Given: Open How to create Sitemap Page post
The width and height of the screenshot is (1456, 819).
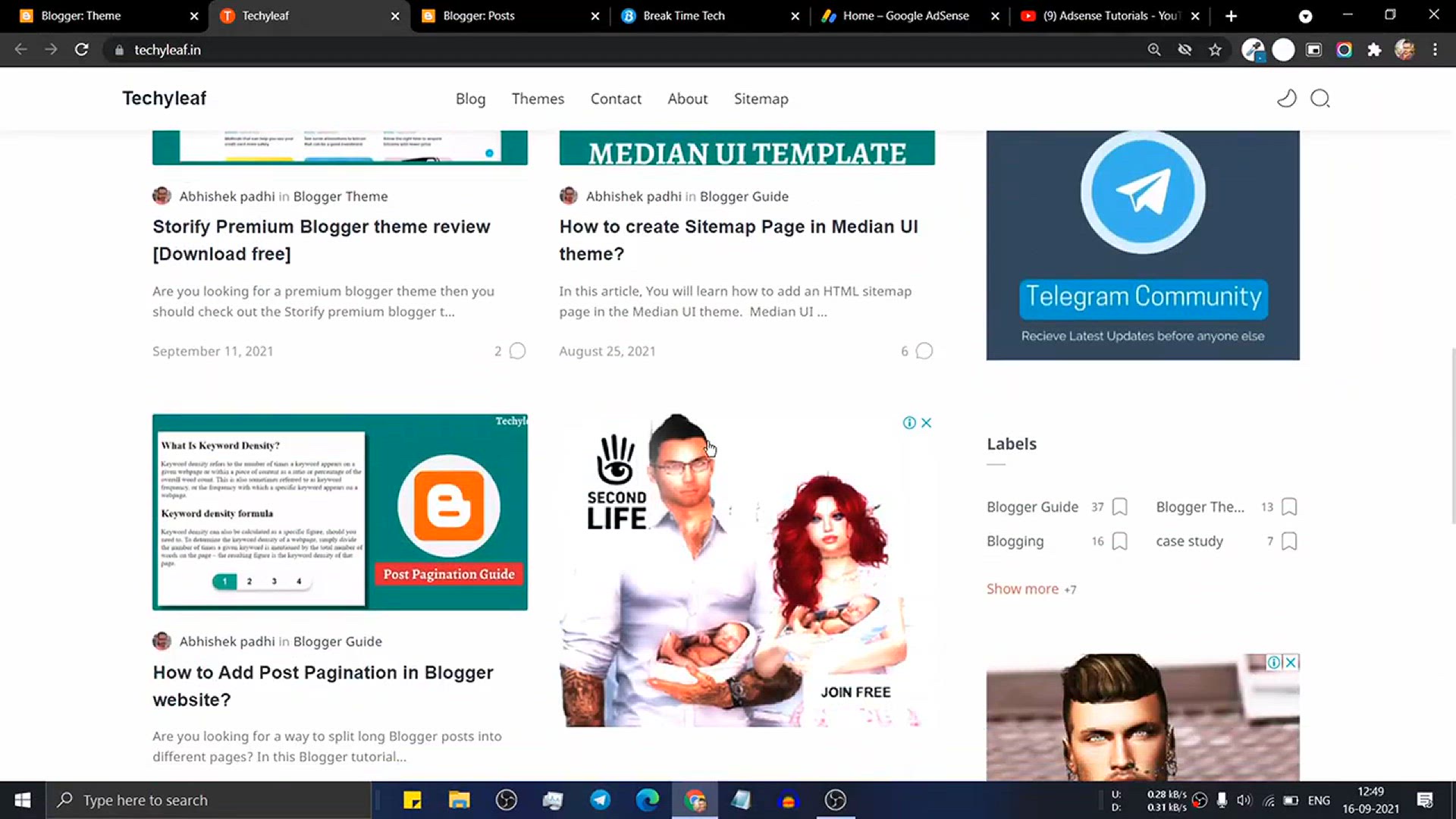Looking at the screenshot, I should click(739, 240).
